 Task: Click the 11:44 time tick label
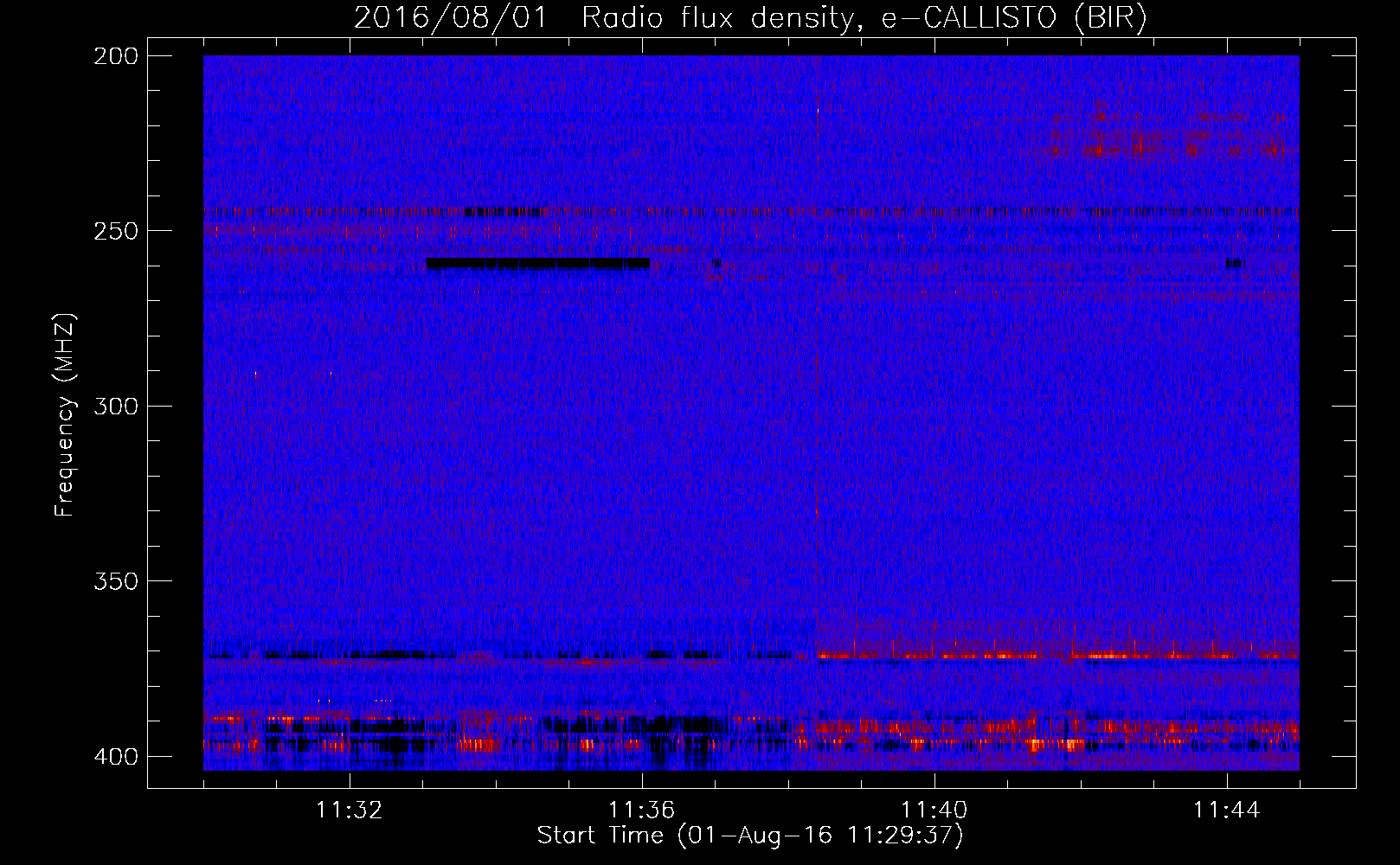[1227, 811]
